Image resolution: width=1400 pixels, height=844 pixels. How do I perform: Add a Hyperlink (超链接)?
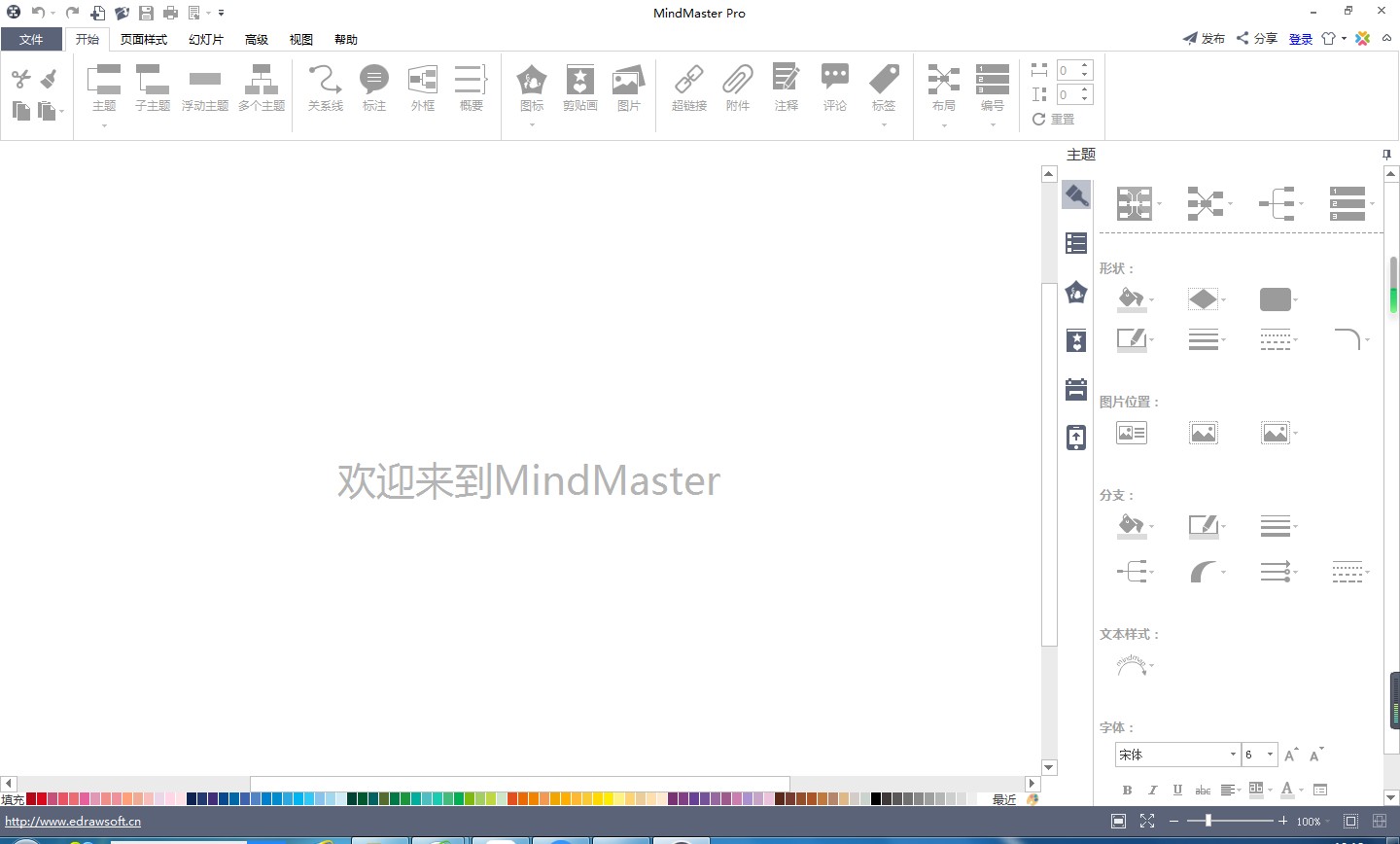tap(689, 88)
